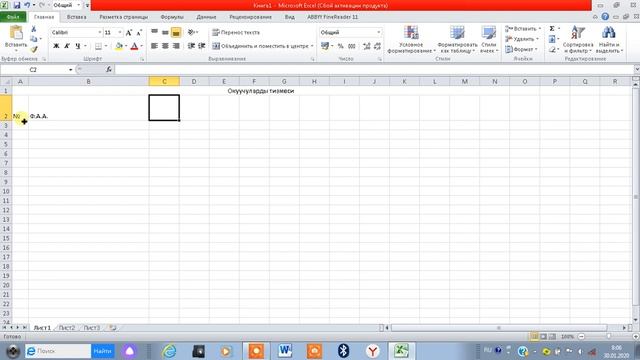
Task: Click the Format Painter brush icon
Action: click(34, 49)
